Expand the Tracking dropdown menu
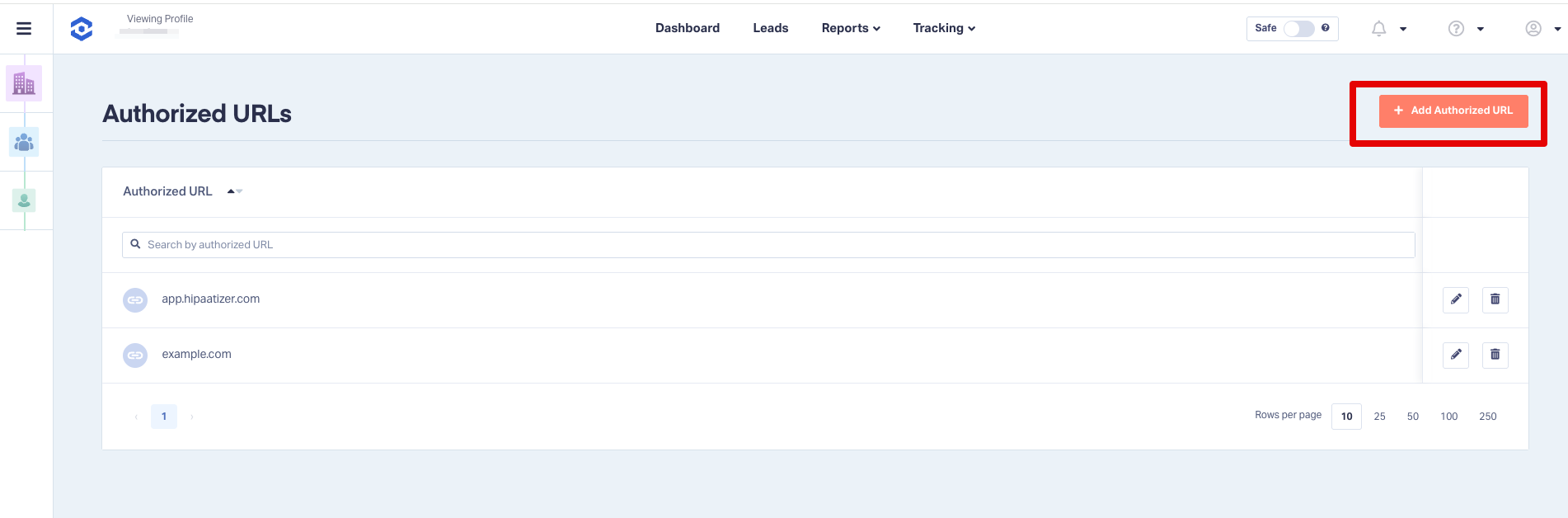 pyautogui.click(x=944, y=28)
